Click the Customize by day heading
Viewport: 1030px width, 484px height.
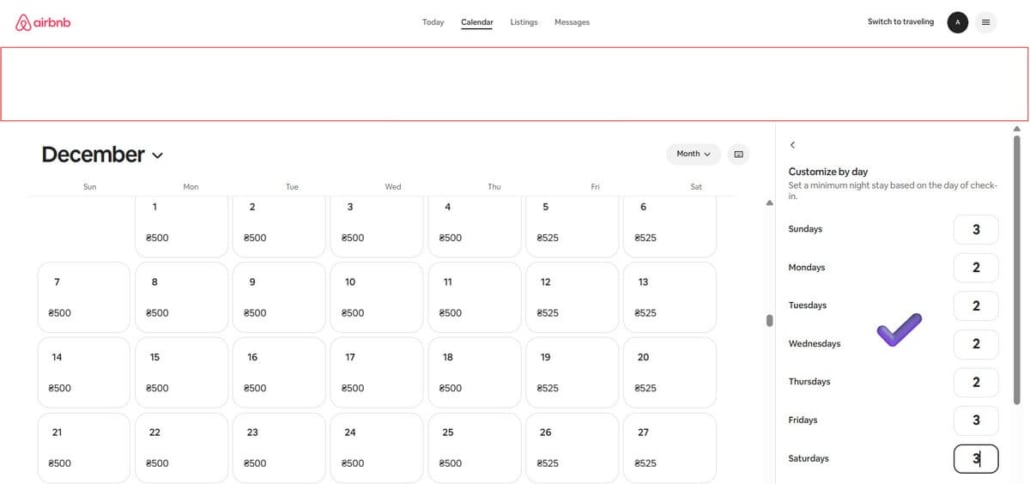[828, 172]
